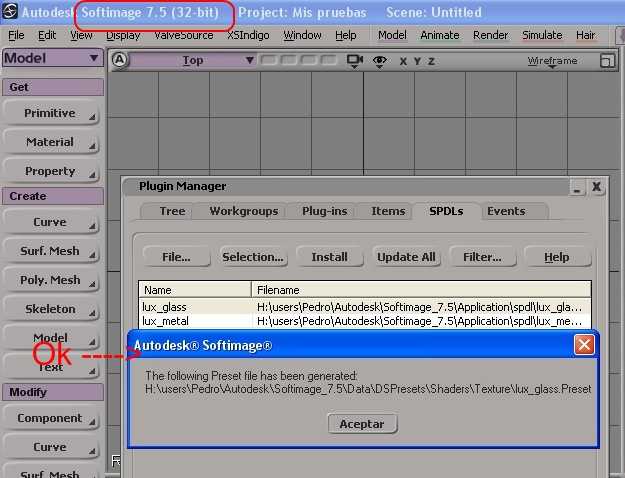Image resolution: width=625 pixels, height=478 pixels.
Task: Close the Autodesk Softimage message dialog
Action: point(584,345)
